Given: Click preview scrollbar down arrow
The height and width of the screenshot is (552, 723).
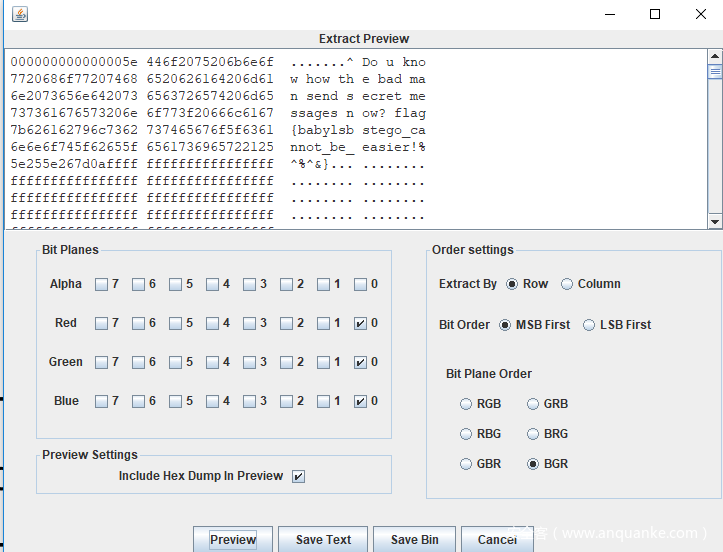Looking at the screenshot, I should 715,222.
